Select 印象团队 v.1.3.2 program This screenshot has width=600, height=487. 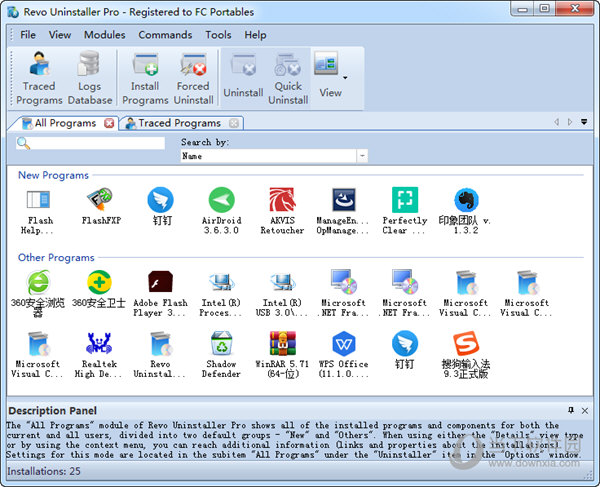[466, 211]
